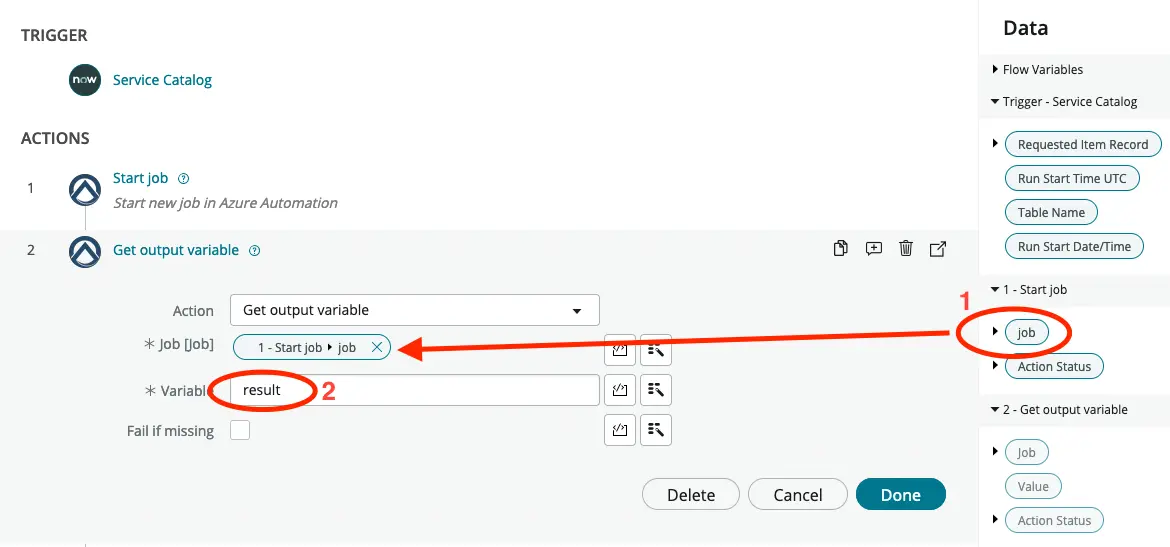
Task: Expand the Requested Item Record pill
Action: 995,144
